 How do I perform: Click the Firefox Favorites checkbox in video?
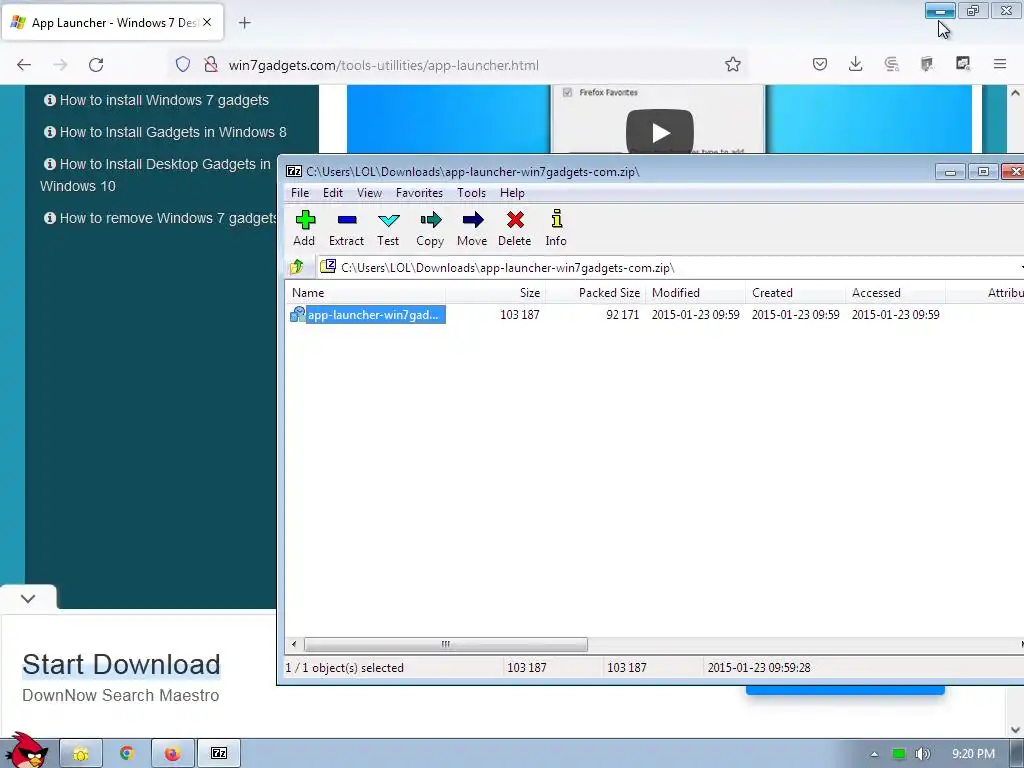(x=568, y=93)
